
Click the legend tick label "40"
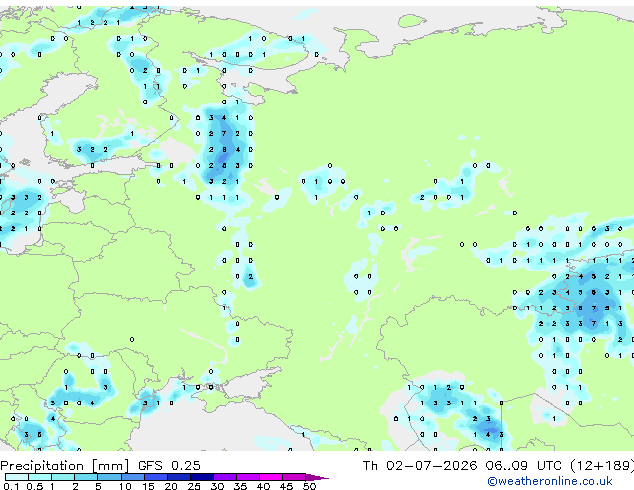coord(263,486)
